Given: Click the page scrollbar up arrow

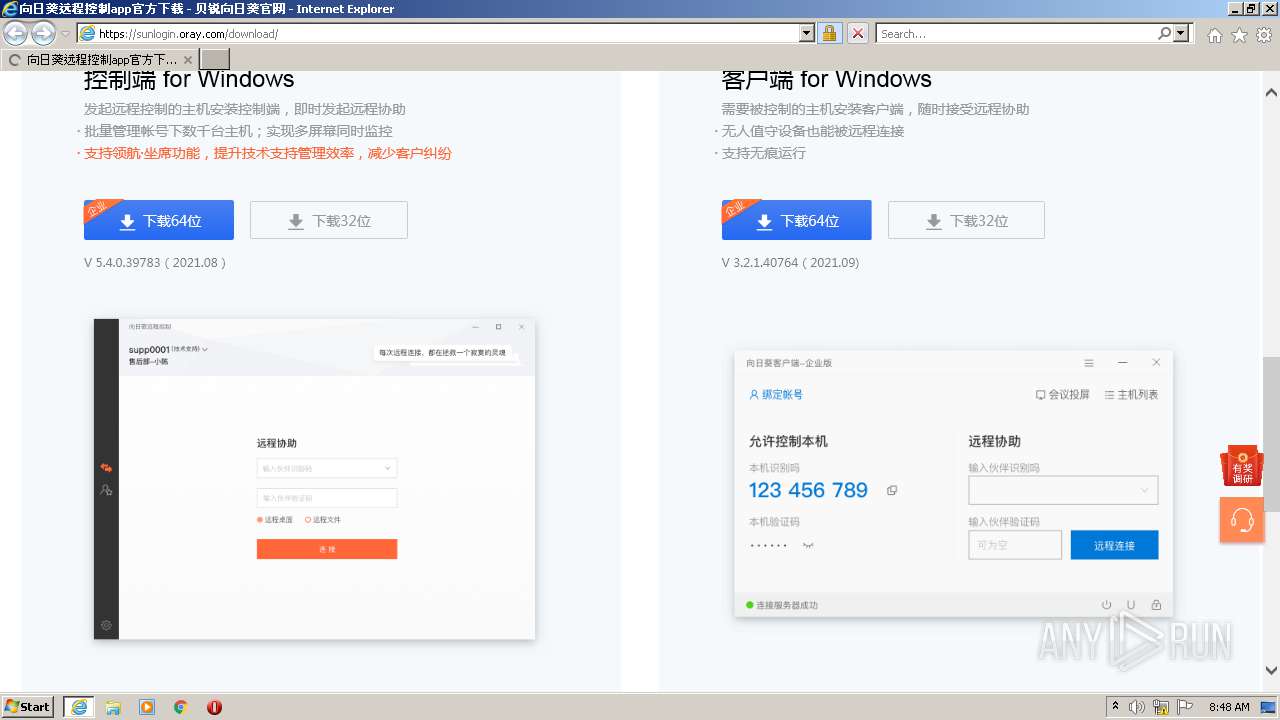Looking at the screenshot, I should tap(1271, 93).
